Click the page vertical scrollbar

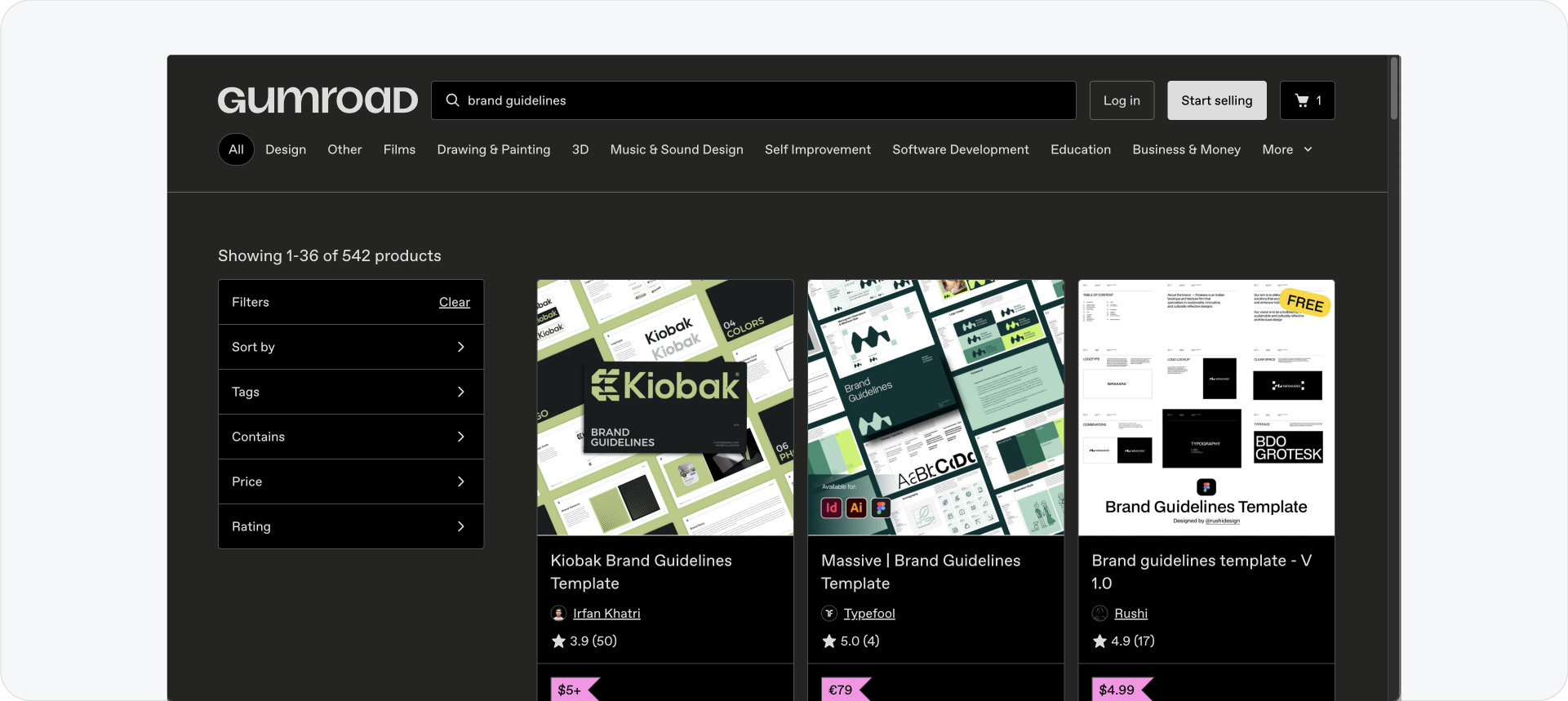click(1394, 88)
